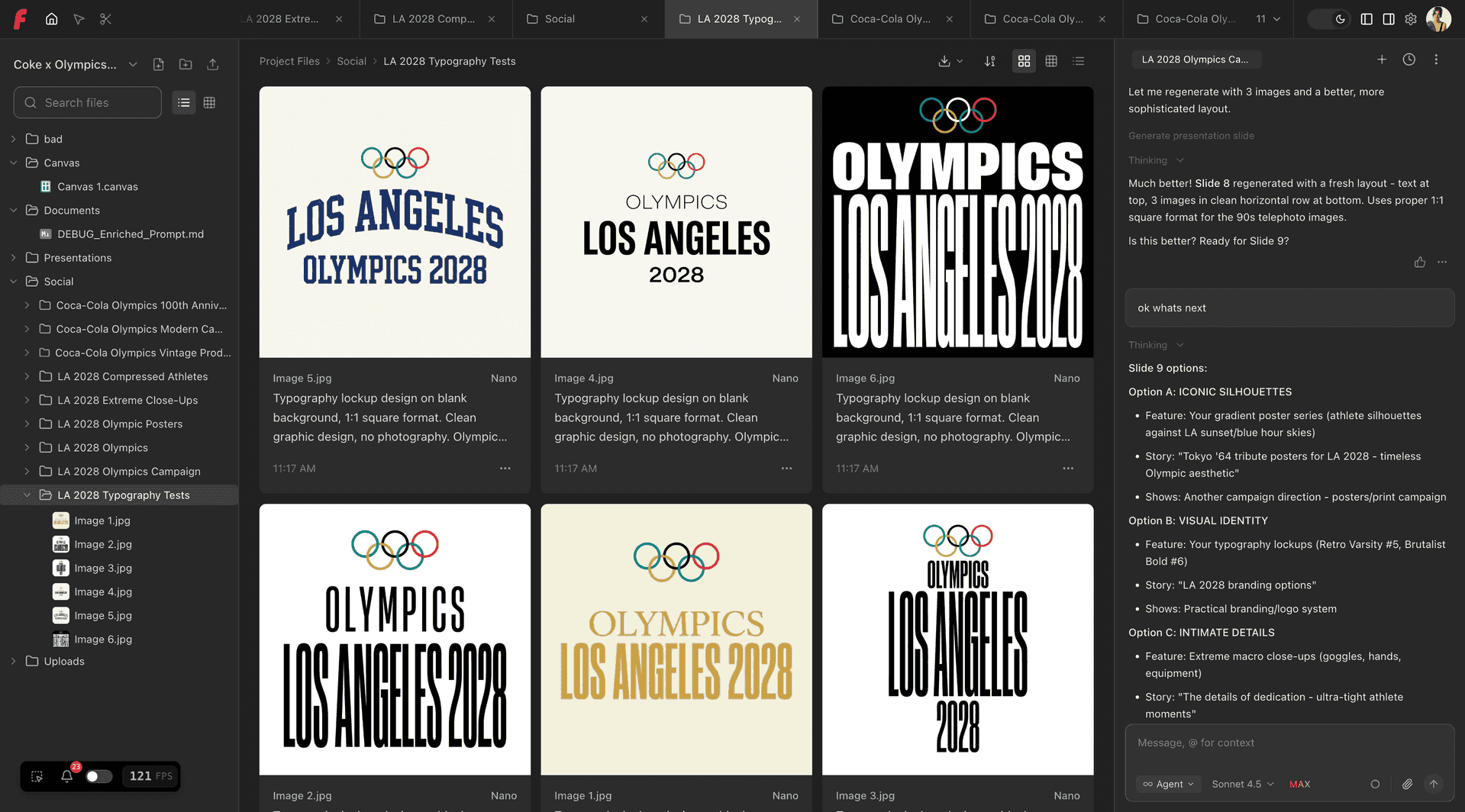Click the attach file paperclip icon
The width and height of the screenshot is (1465, 812).
(1406, 784)
